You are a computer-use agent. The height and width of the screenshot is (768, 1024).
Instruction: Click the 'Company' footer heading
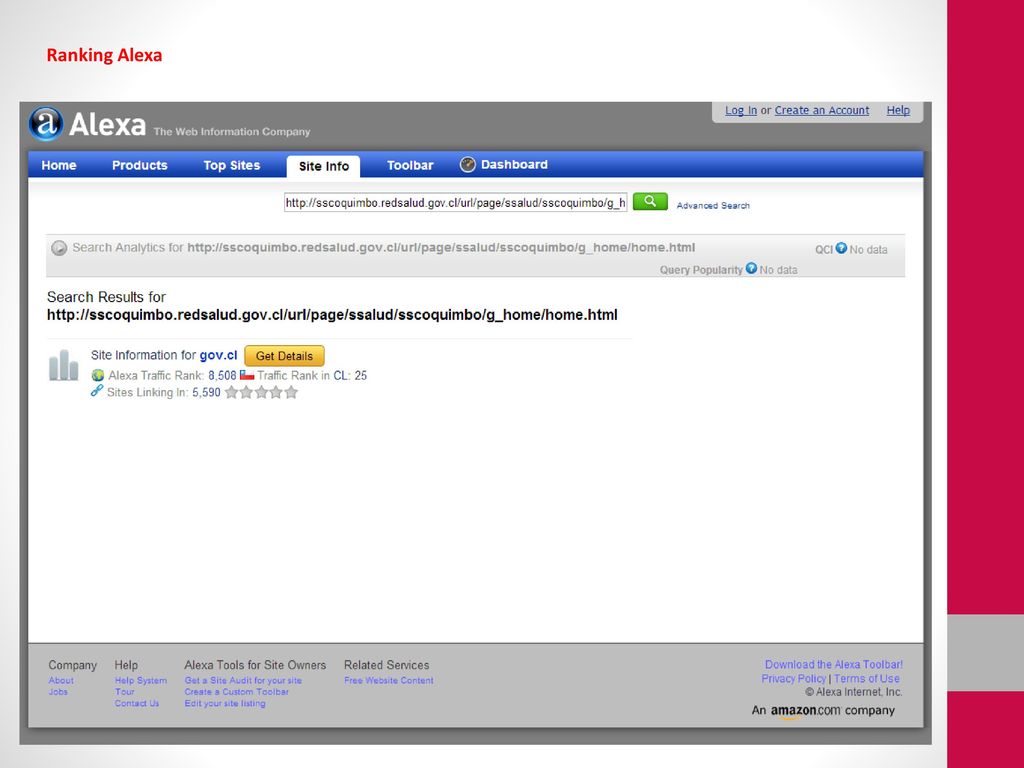click(x=72, y=665)
